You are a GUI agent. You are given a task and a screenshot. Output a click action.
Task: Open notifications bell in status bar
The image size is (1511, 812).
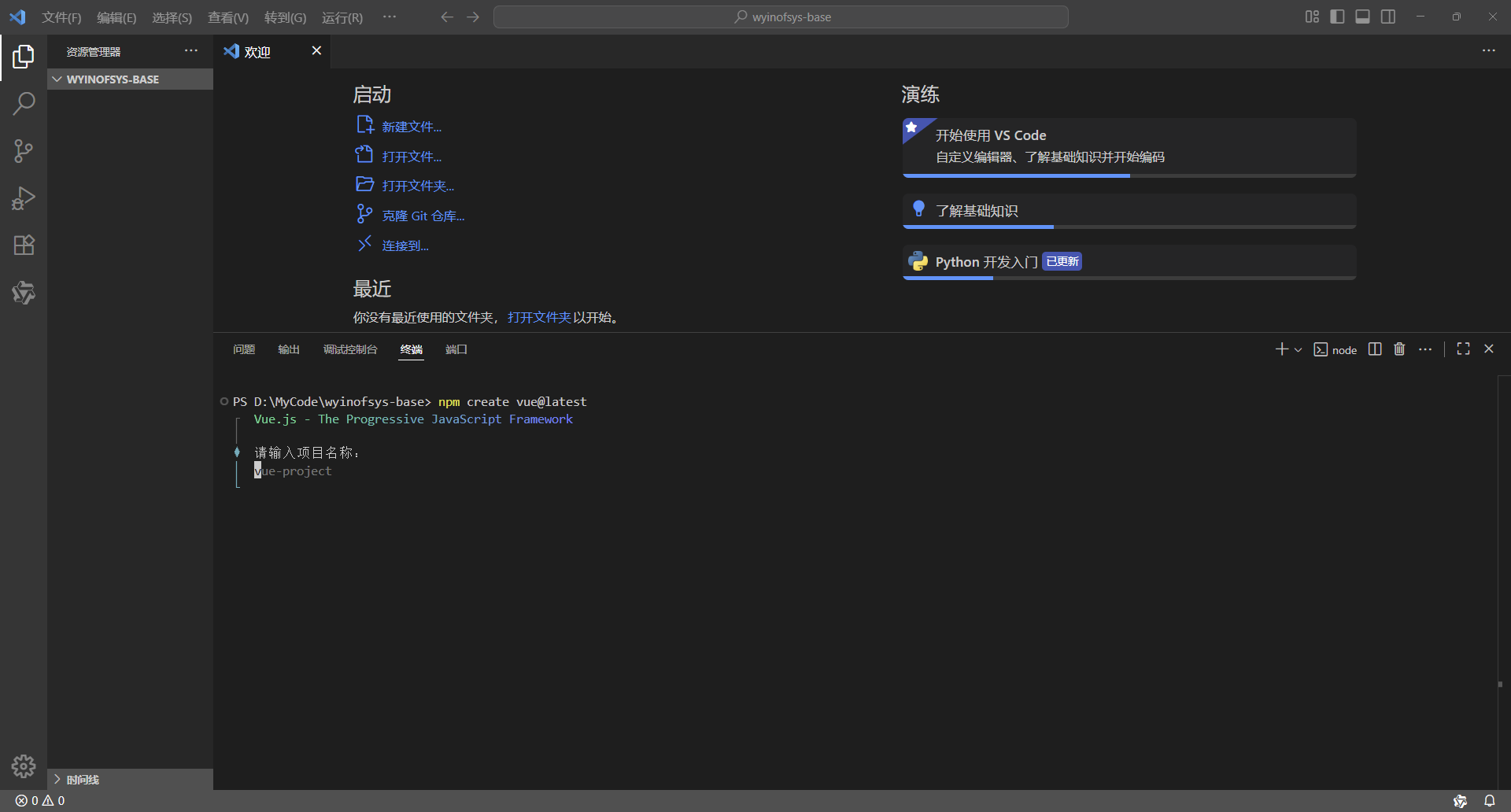tap(1489, 800)
